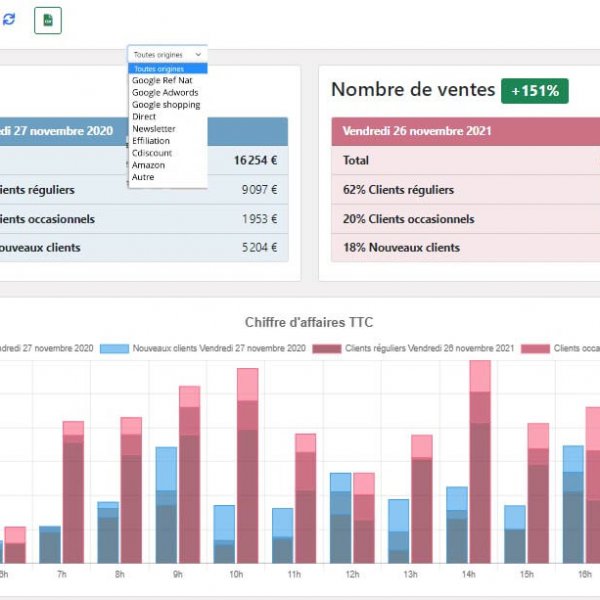Choose Google Ref Nat origin

click(162, 80)
